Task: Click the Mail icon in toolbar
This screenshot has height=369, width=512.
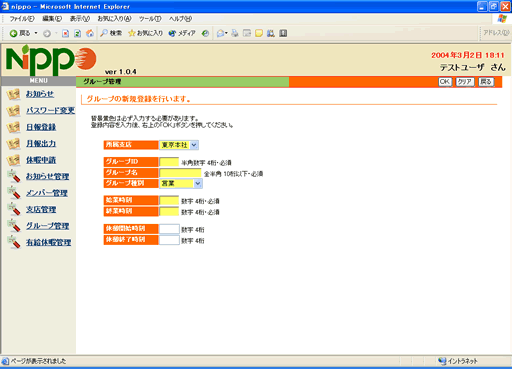Action: pyautogui.click(x=220, y=33)
